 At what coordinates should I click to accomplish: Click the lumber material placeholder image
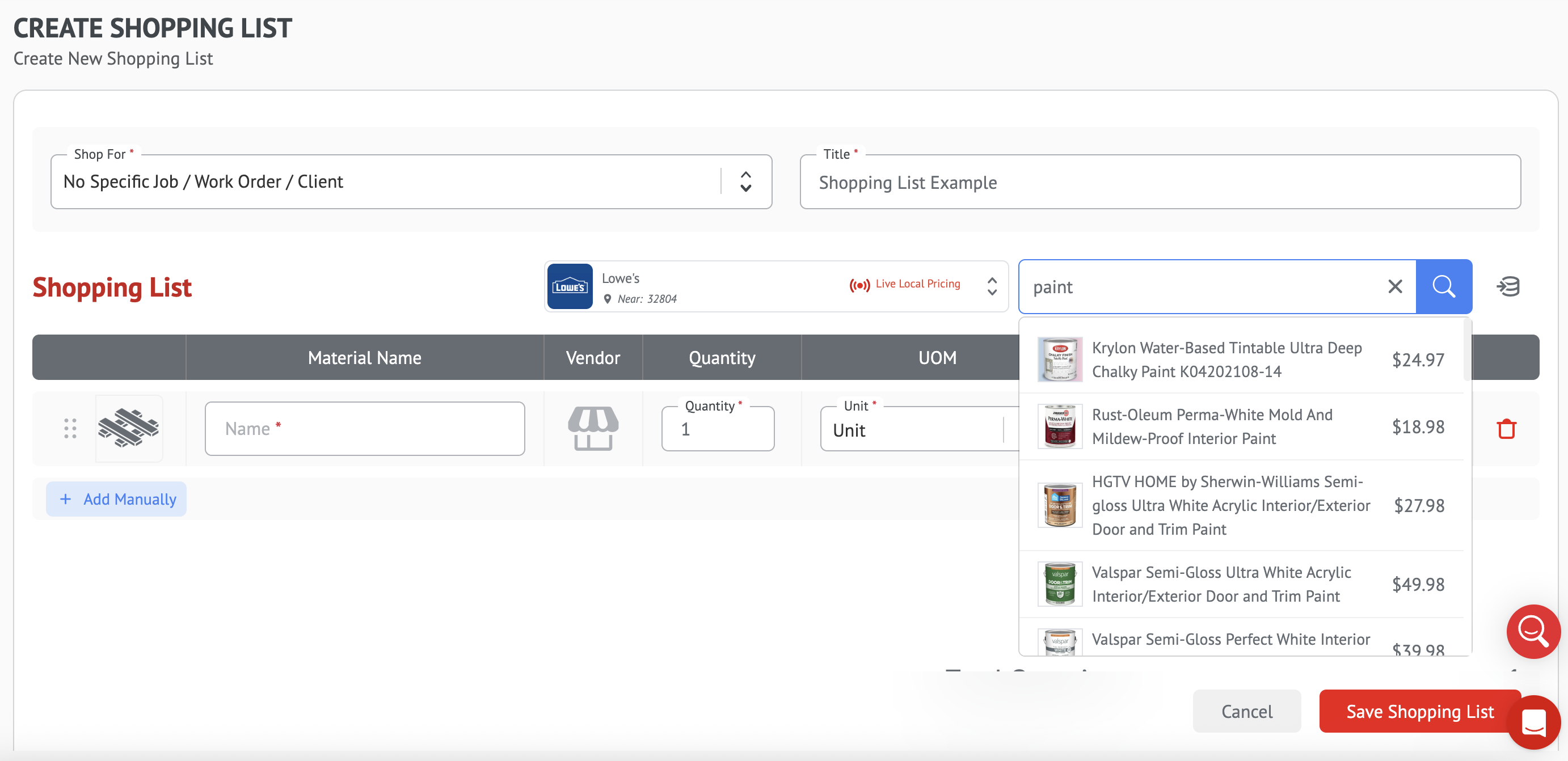(x=128, y=429)
